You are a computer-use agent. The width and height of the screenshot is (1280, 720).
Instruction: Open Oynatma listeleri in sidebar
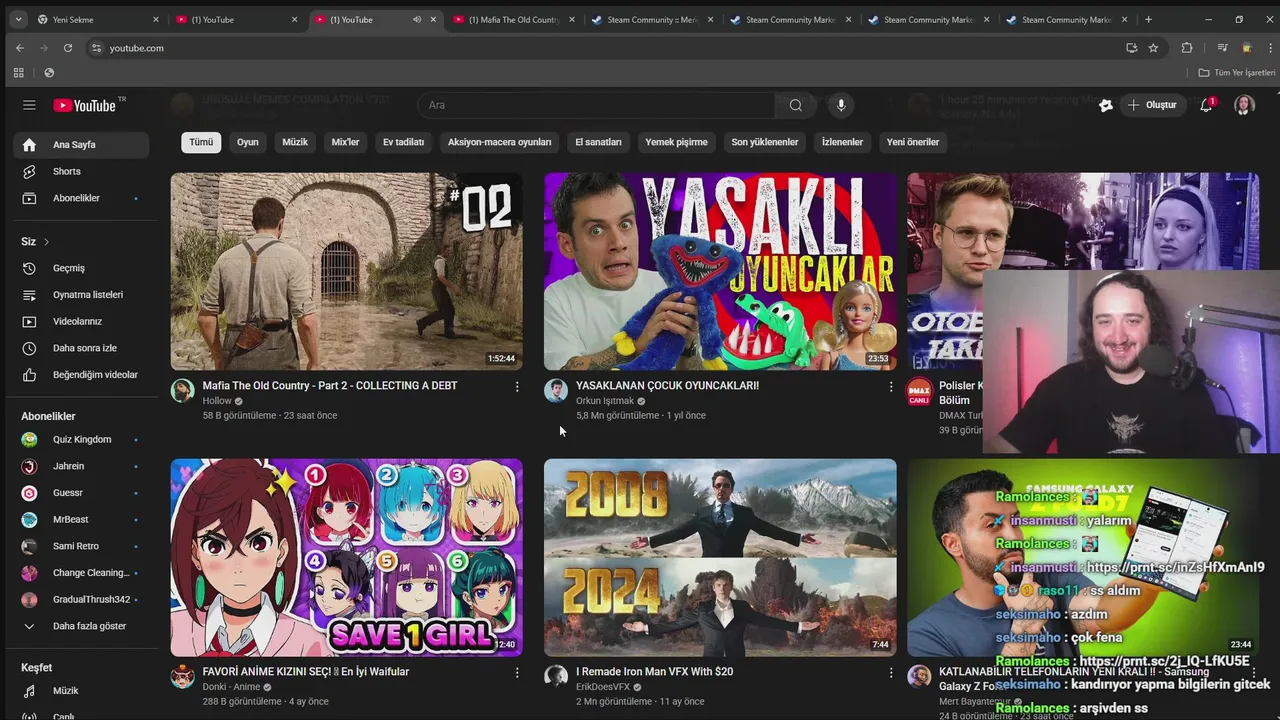81,295
